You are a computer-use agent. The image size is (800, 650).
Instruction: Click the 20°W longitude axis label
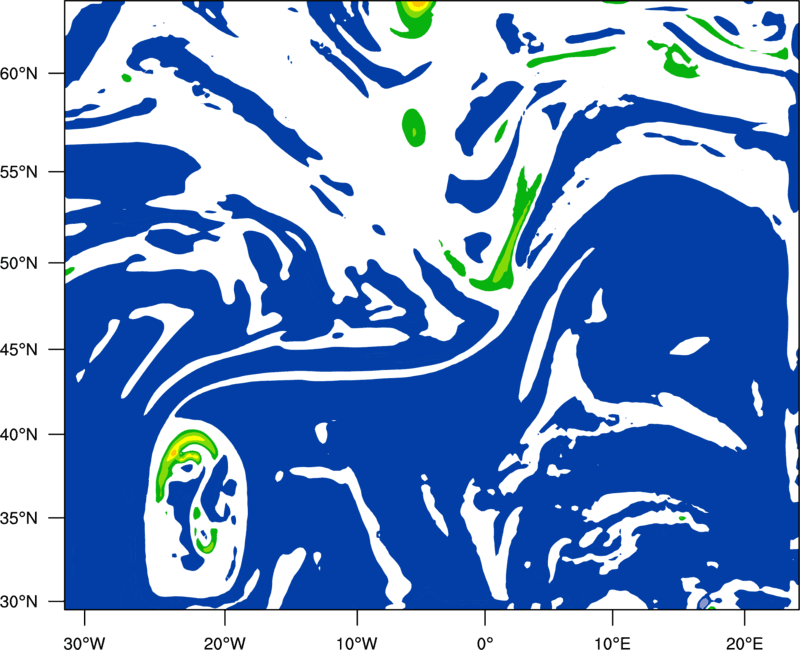click(224, 643)
